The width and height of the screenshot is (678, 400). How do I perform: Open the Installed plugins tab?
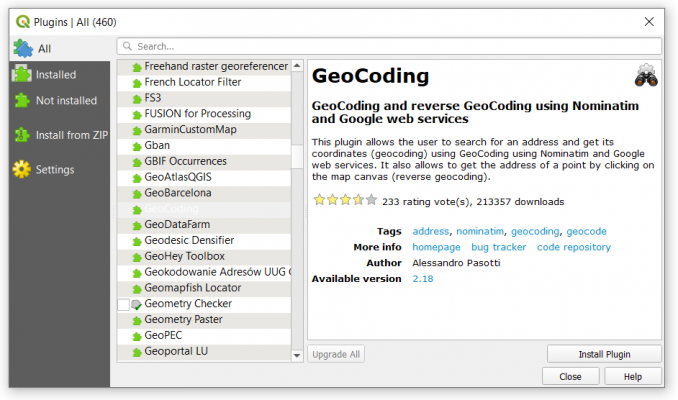coord(60,74)
